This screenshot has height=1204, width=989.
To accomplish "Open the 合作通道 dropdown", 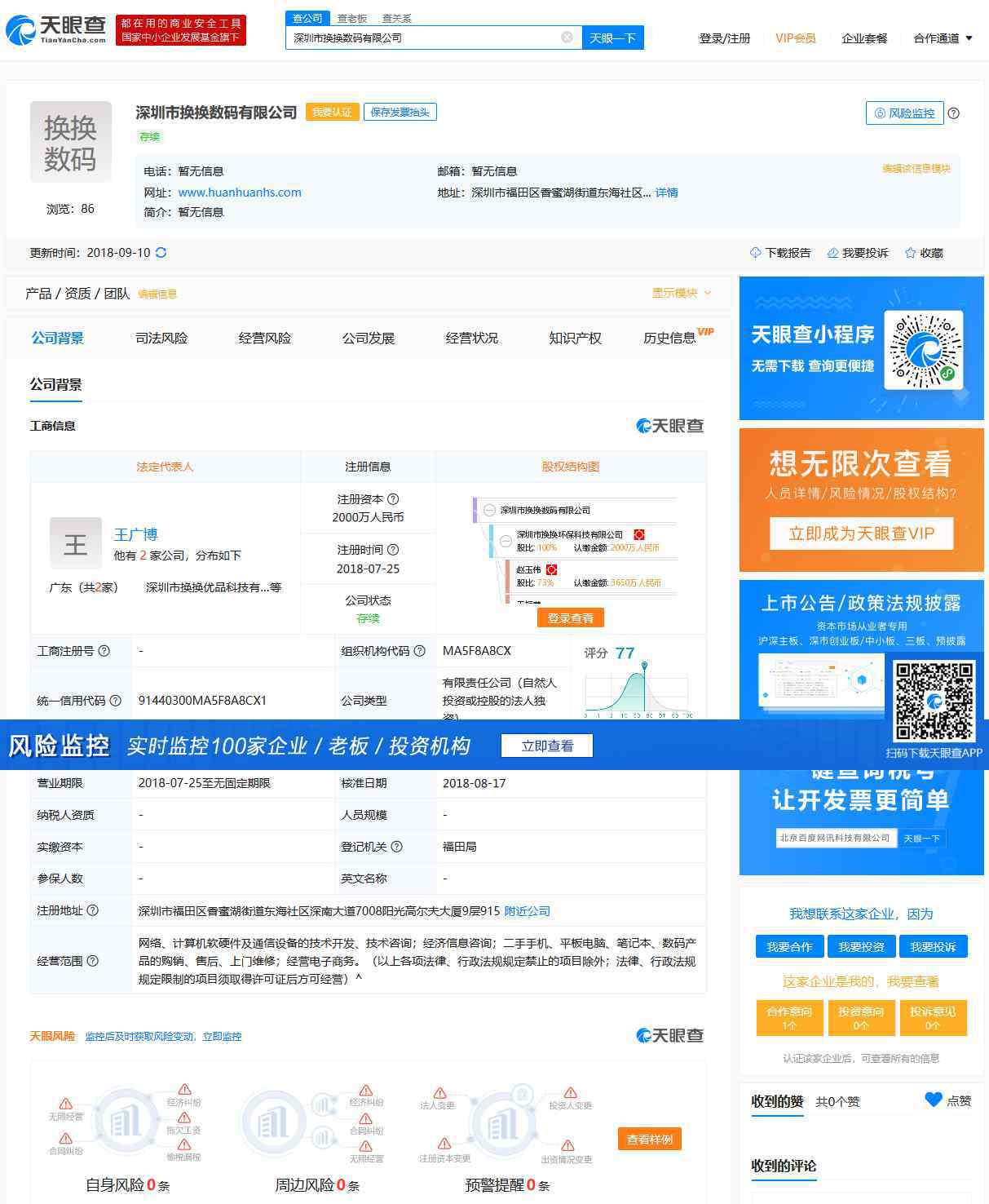I will pos(943,38).
